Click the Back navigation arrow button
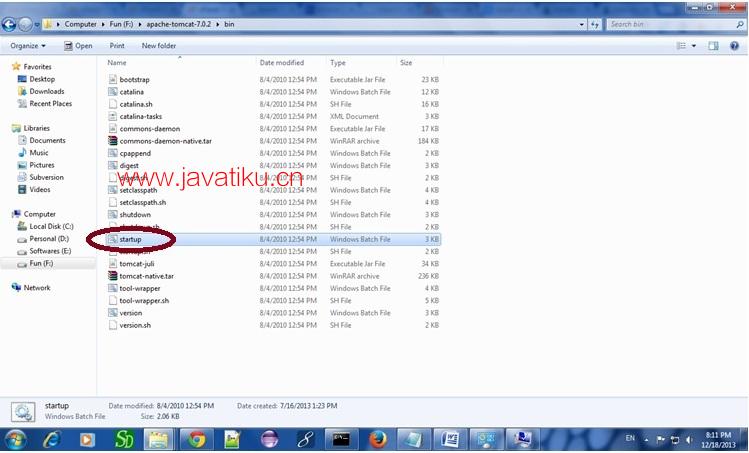Viewport: 749px width, 453px height. 10,24
